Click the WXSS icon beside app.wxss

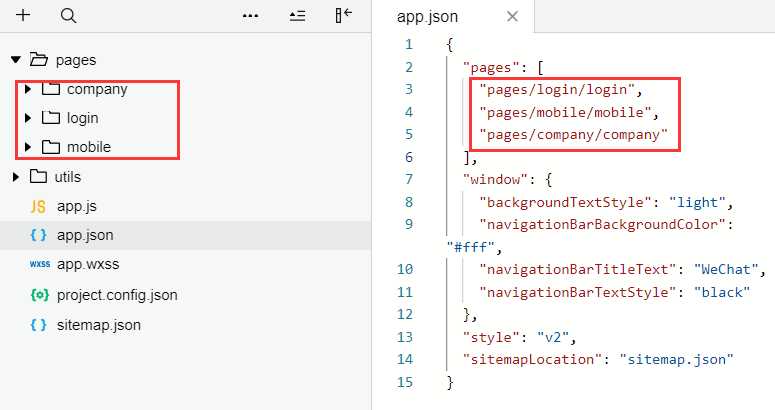tap(40, 264)
